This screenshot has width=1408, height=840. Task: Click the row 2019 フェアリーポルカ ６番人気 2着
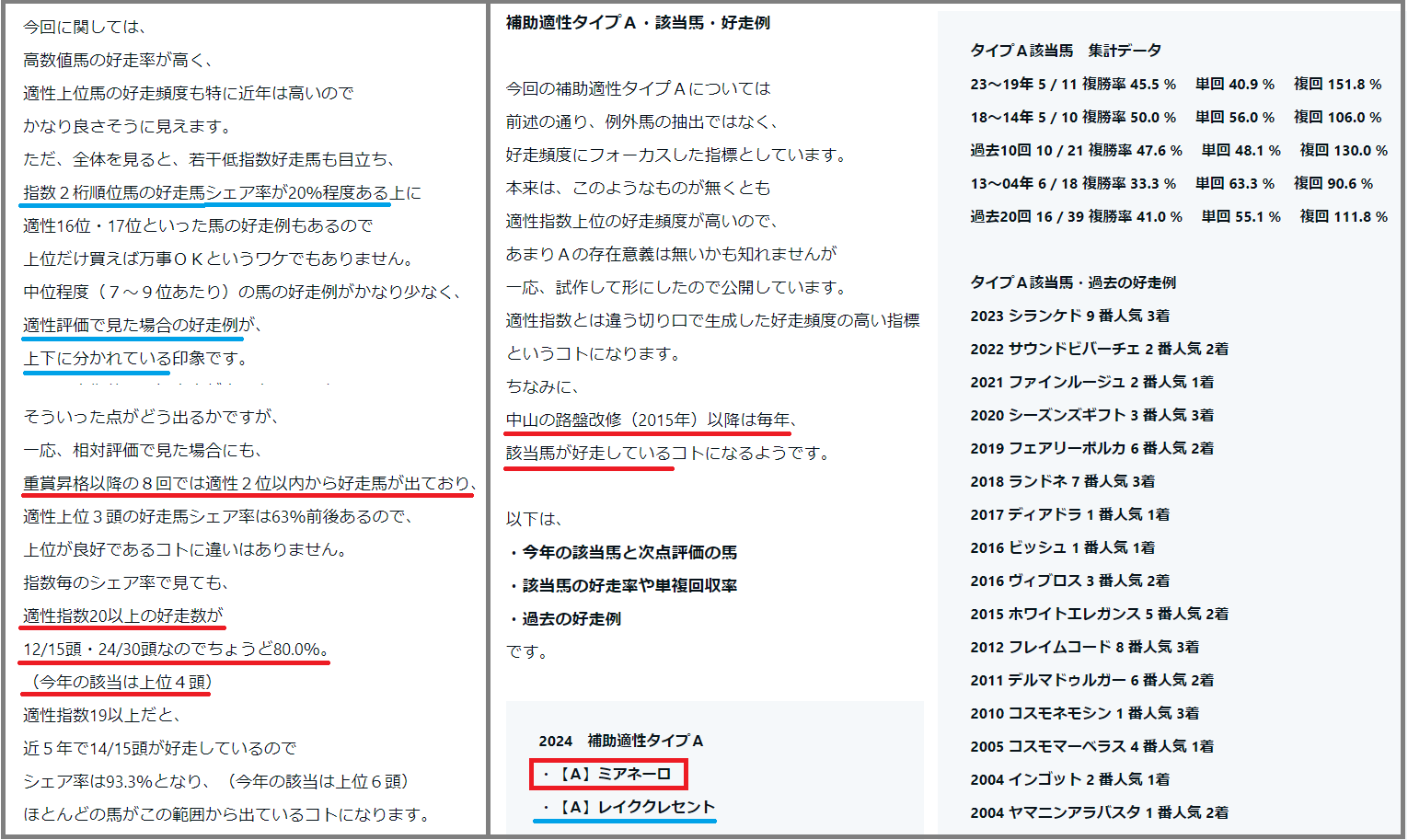point(1092,448)
